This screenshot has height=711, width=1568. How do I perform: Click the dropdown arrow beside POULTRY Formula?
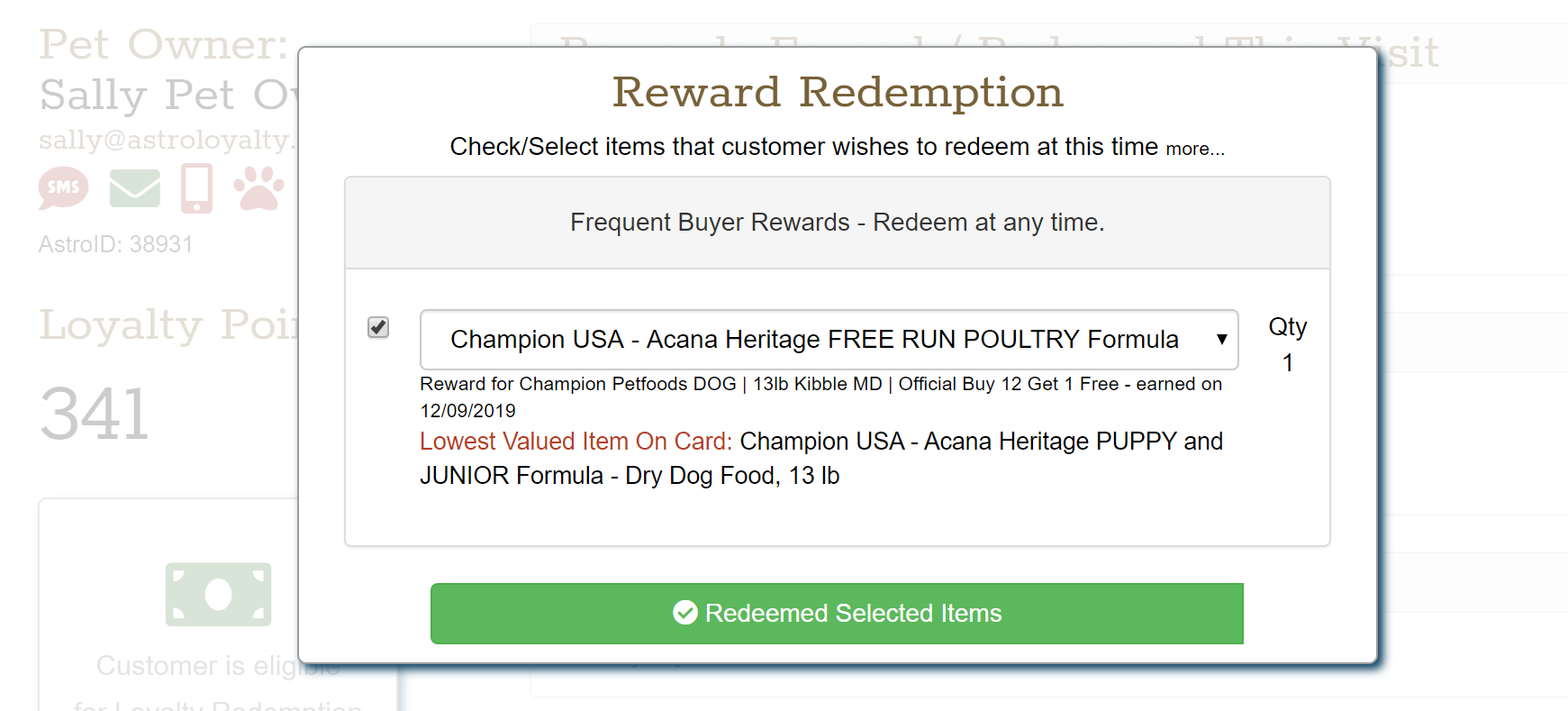pyautogui.click(x=1221, y=340)
